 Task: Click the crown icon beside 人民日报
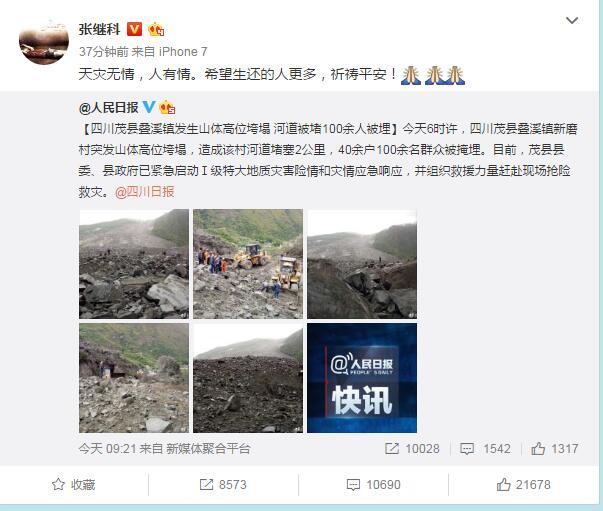(168, 107)
